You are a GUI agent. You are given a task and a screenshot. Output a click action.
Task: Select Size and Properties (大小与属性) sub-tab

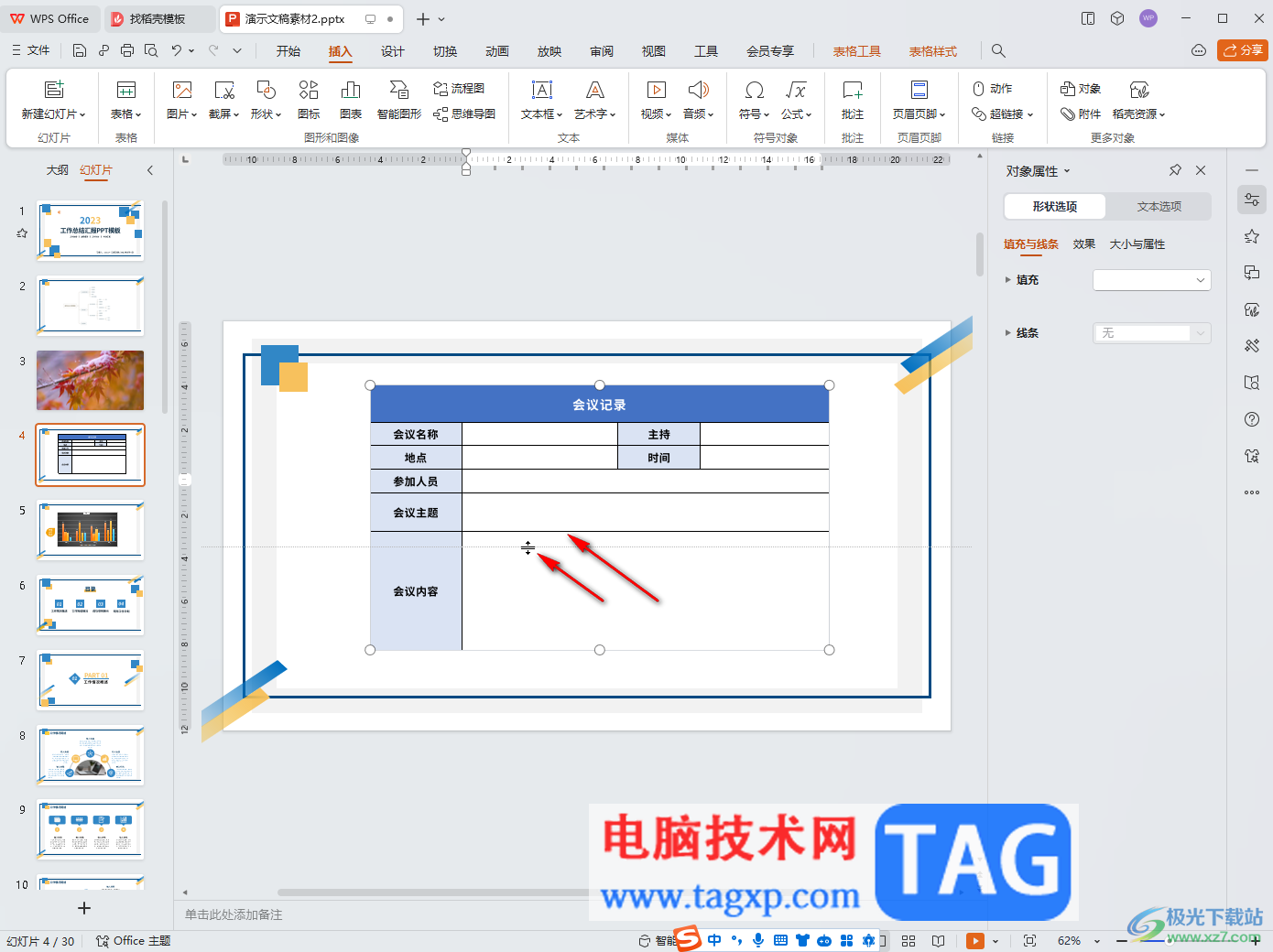[x=1137, y=244]
